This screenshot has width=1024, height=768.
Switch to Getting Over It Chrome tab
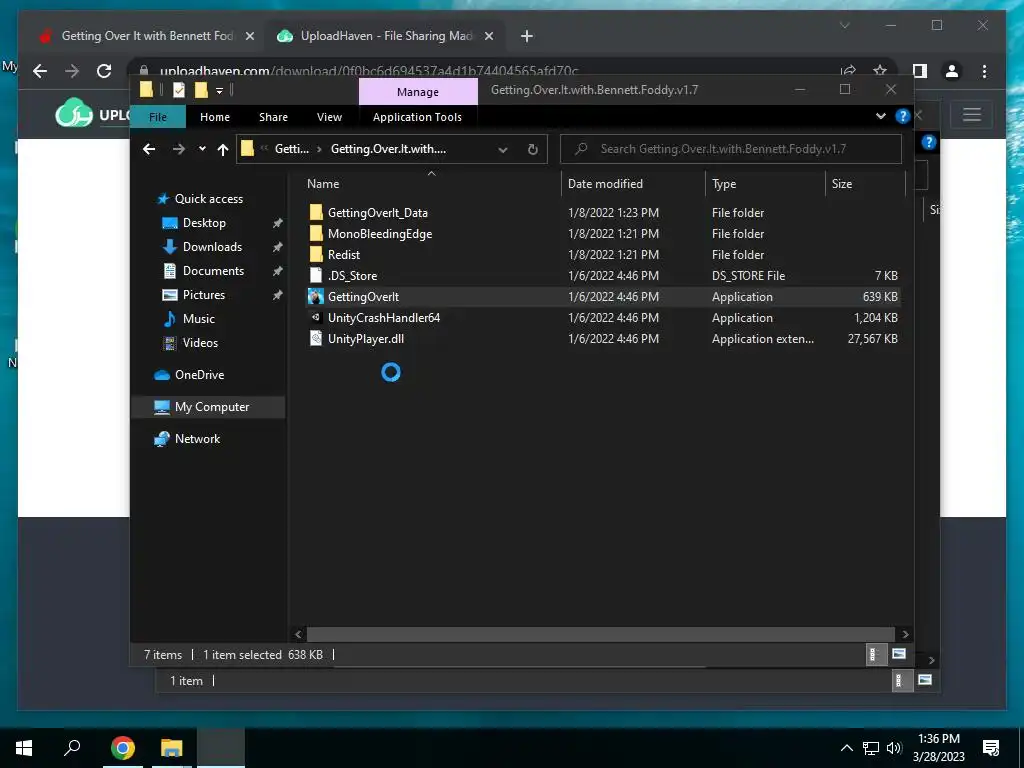pos(147,36)
